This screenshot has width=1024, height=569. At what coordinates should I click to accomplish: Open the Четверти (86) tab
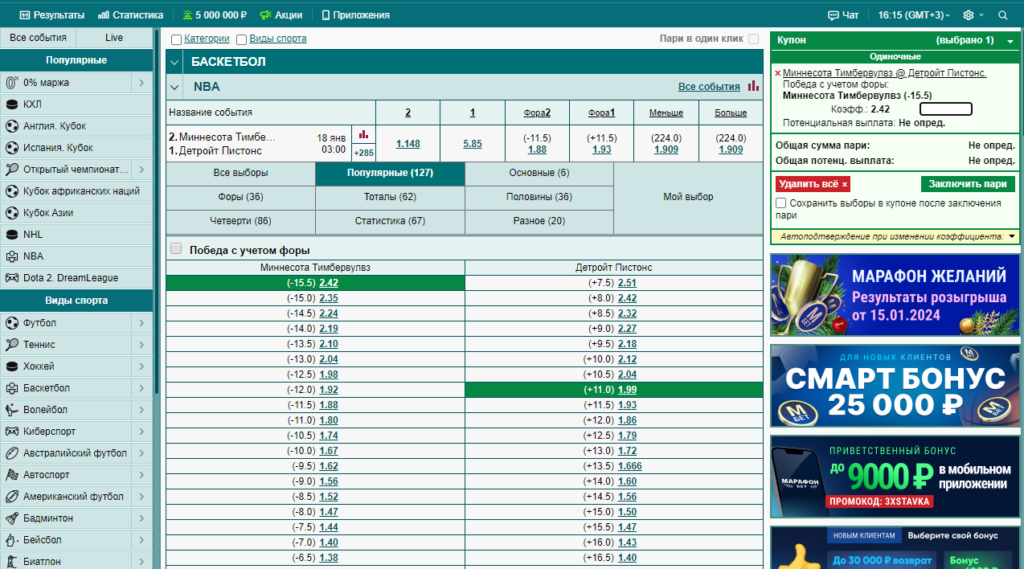(240, 221)
